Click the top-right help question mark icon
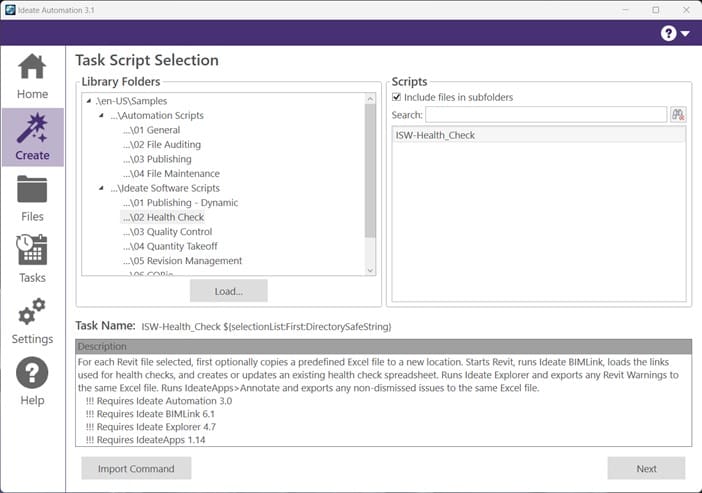702x493 pixels. tap(669, 33)
